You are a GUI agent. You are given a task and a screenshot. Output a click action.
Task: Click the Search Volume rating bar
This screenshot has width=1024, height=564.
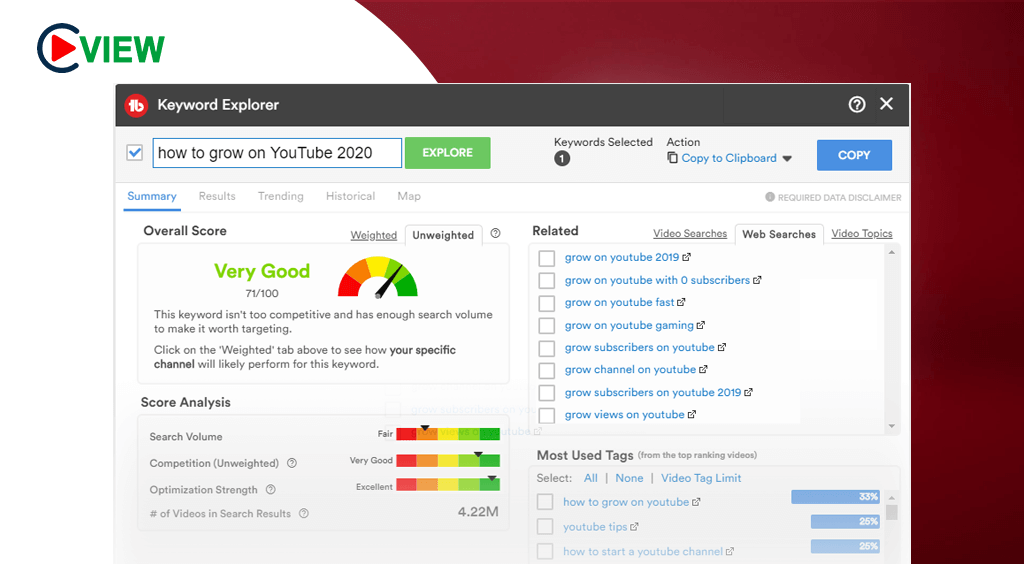(448, 433)
